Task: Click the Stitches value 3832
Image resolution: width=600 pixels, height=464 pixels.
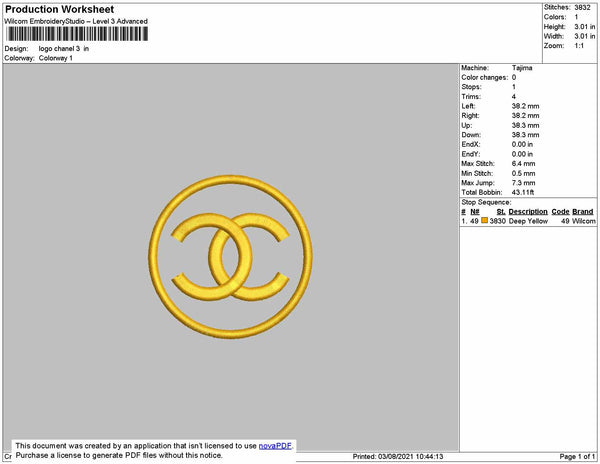Action: [x=582, y=7]
